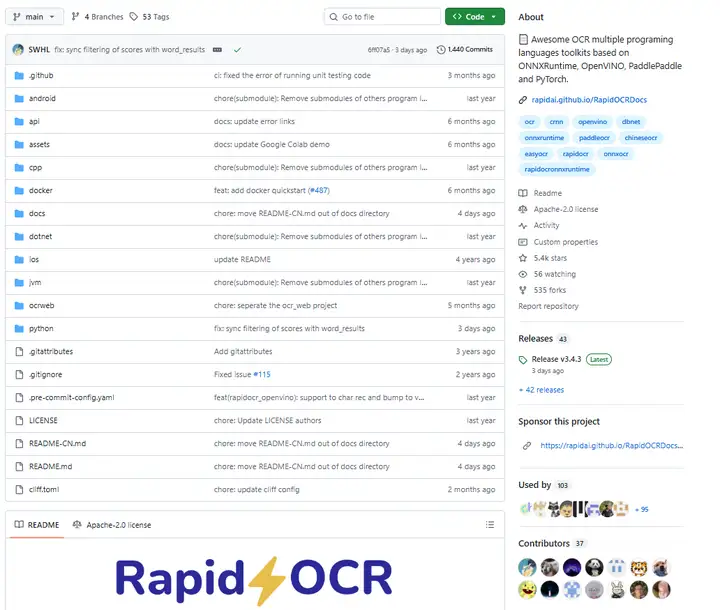This screenshot has height=610, width=720.
Task: Click the docker folder icon
Action: point(19,190)
